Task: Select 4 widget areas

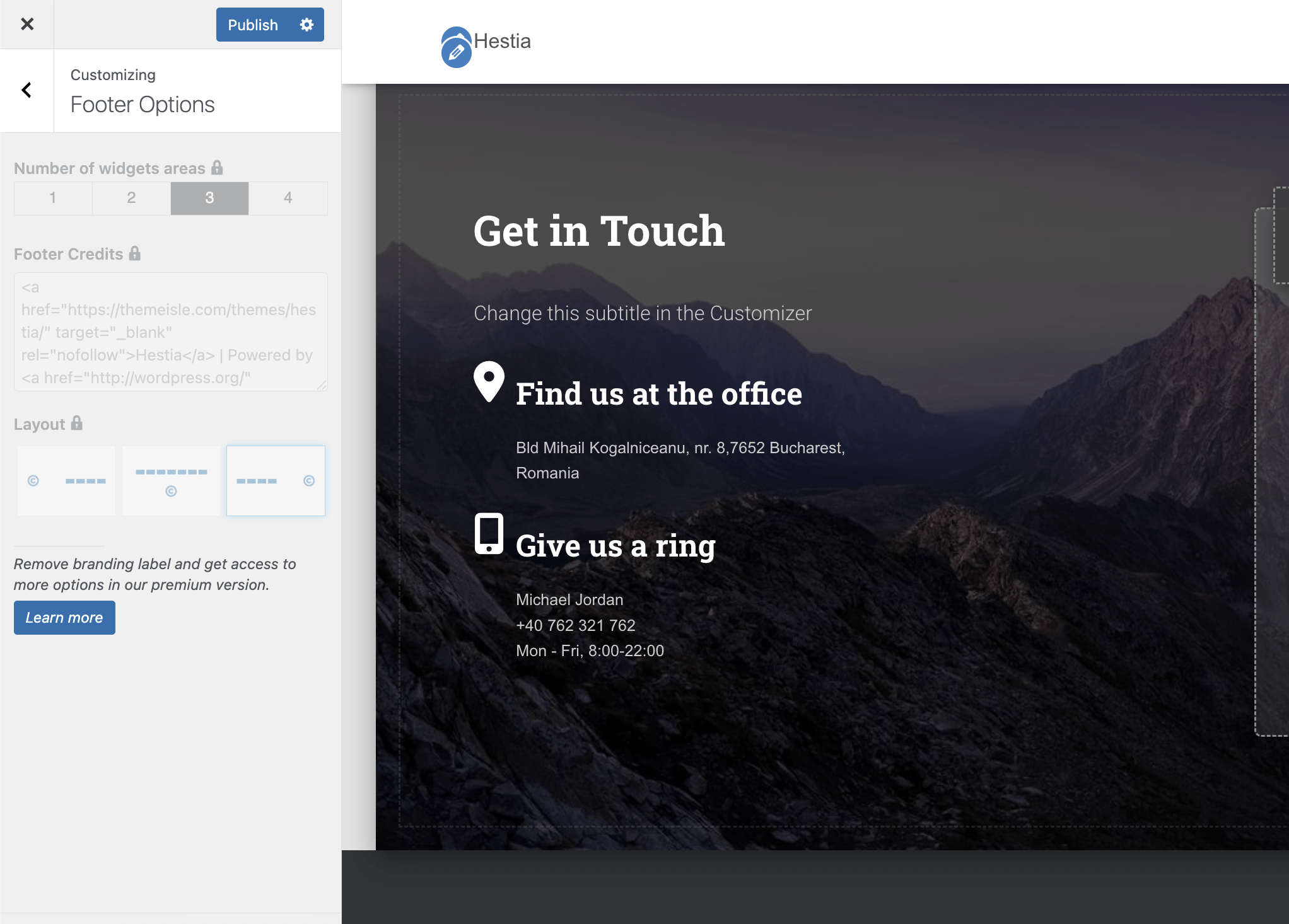Action: (288, 198)
